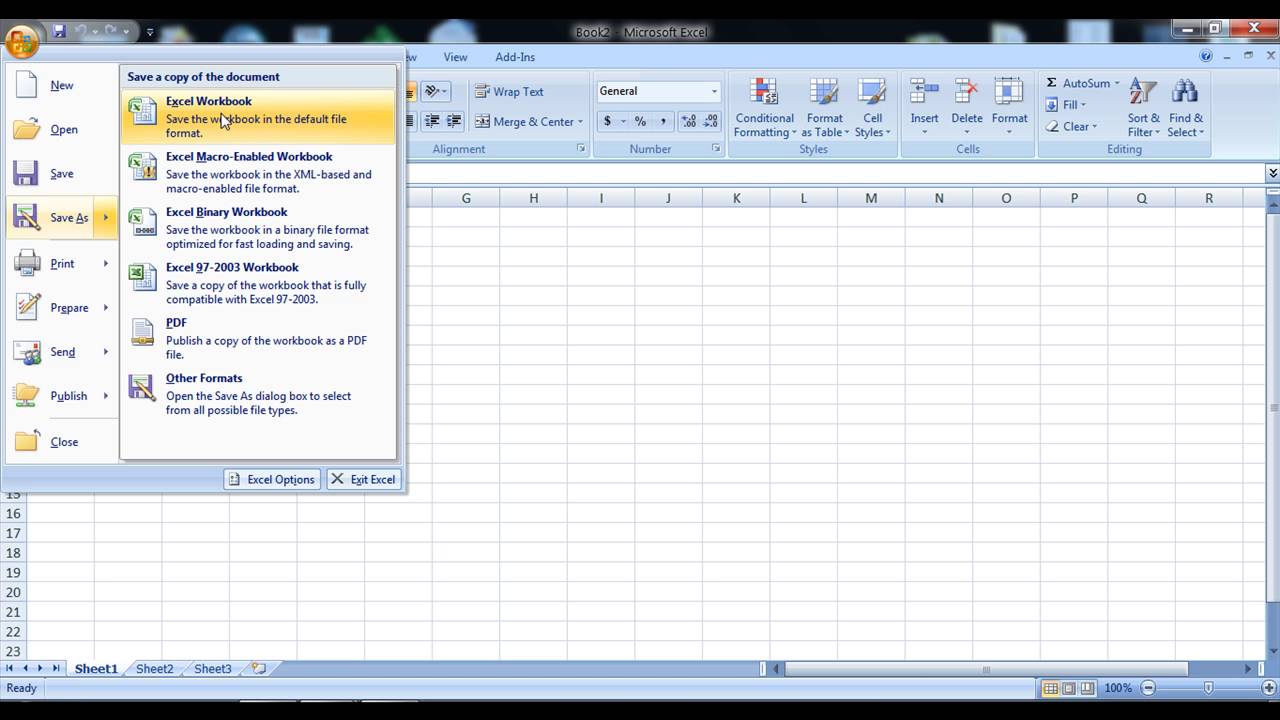1280x720 pixels.
Task: Open Sort & Filter menu
Action: click(1143, 108)
